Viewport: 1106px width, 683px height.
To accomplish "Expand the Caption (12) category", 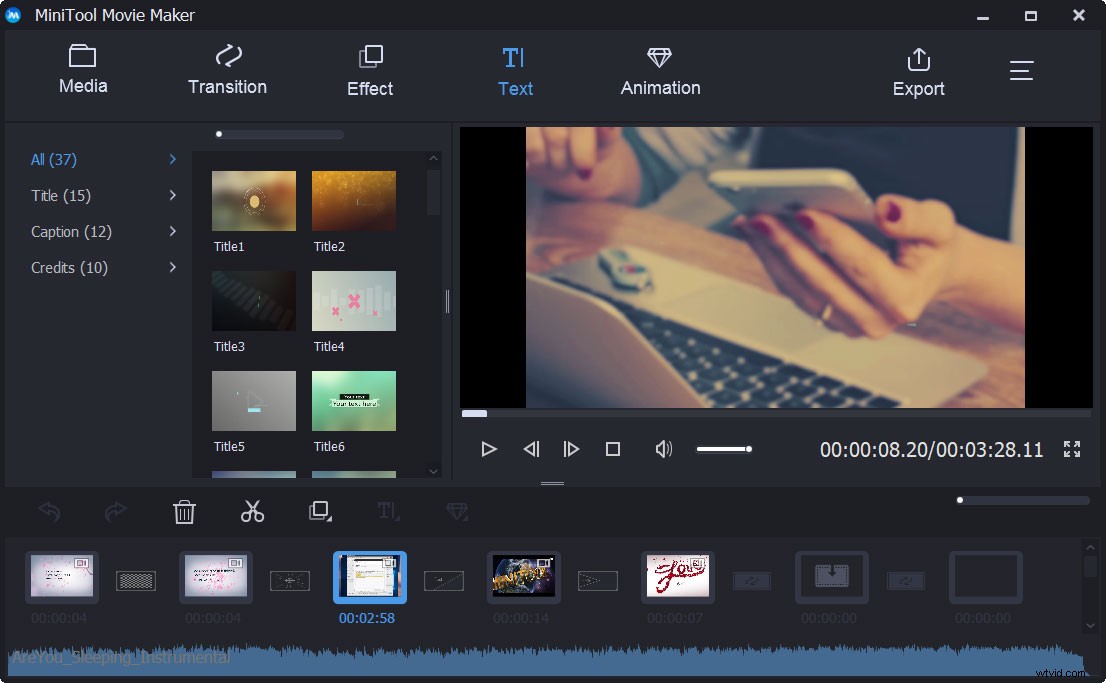I will (71, 231).
